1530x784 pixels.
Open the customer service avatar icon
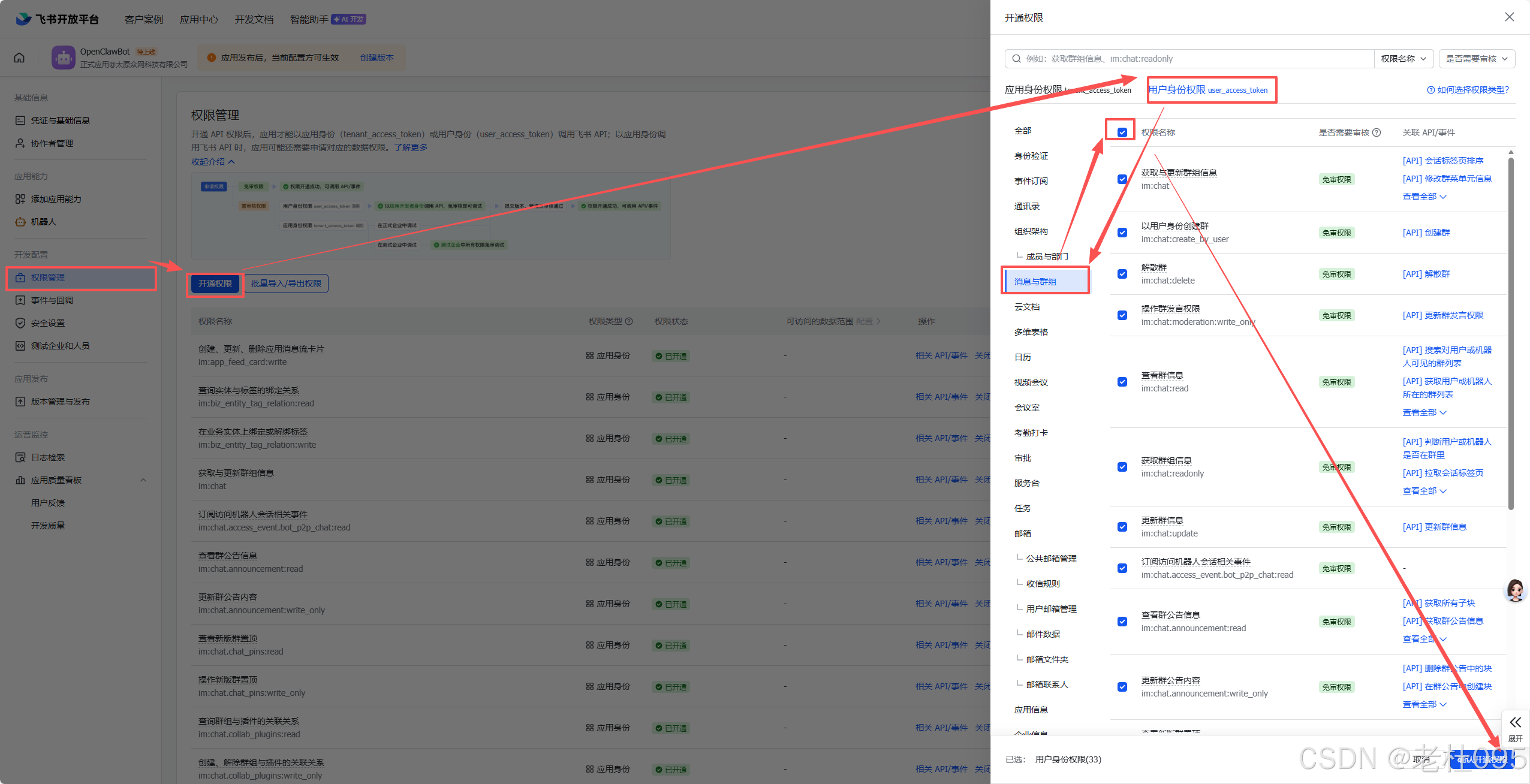[x=1515, y=590]
